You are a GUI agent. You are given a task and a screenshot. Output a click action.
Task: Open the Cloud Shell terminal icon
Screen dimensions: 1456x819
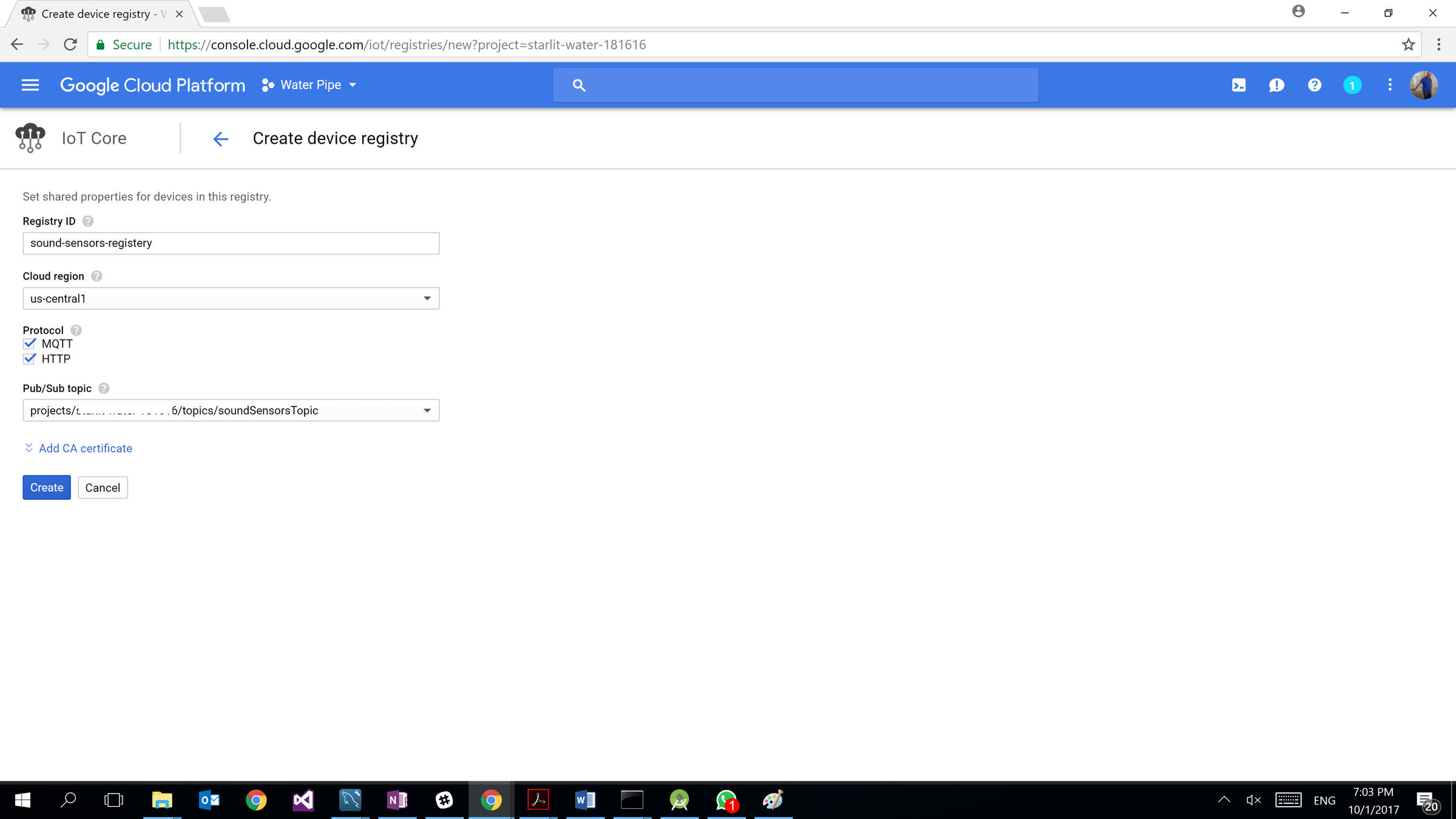tap(1238, 86)
